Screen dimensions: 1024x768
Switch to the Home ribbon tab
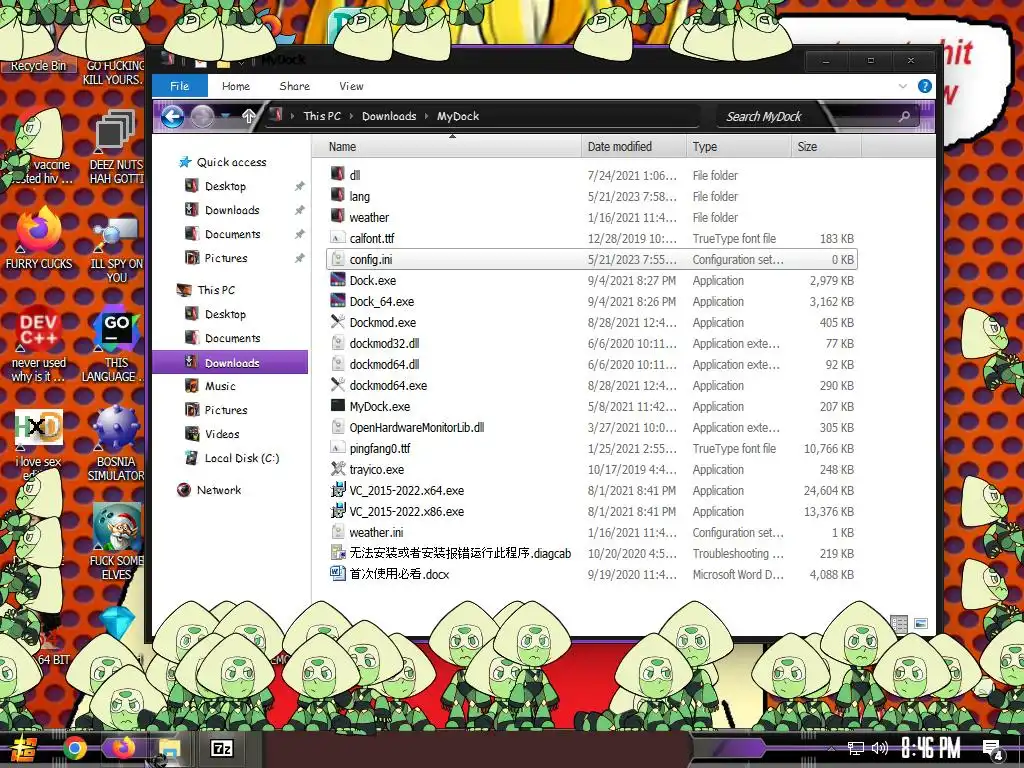236,86
